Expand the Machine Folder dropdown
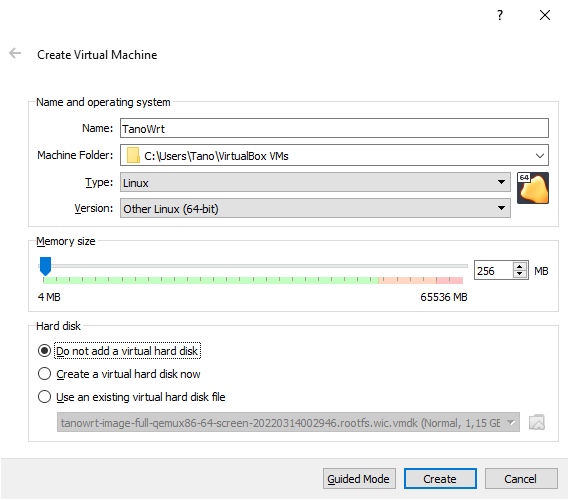Screen dimensions: 569x500 tap(540, 156)
